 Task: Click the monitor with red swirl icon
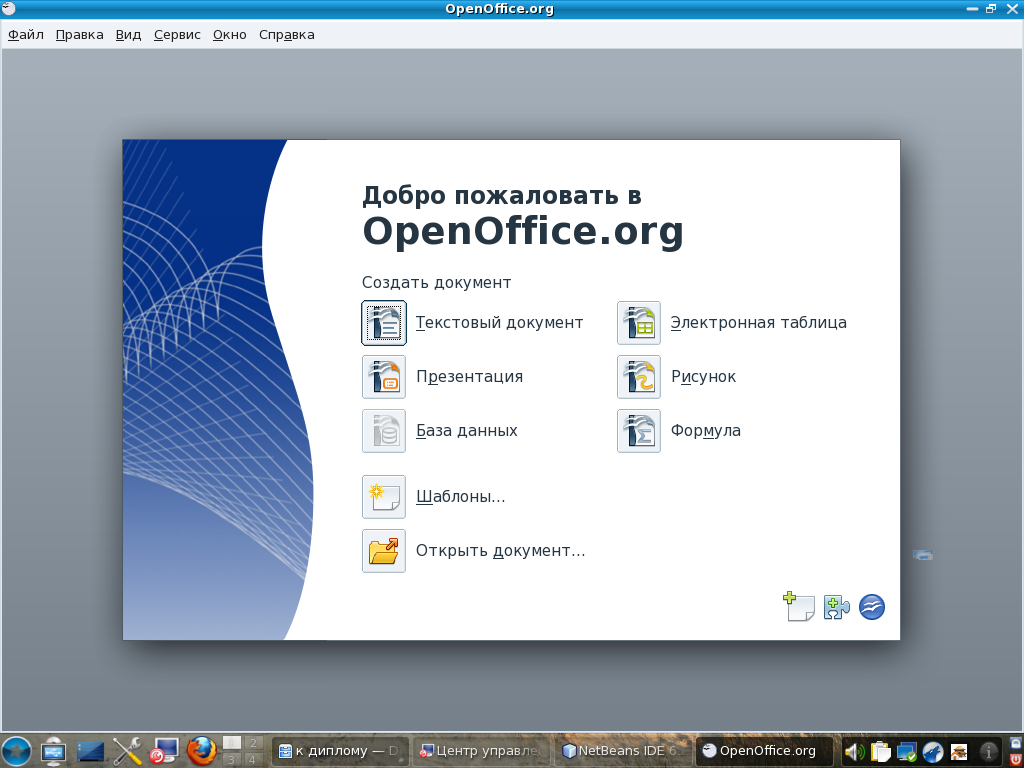[x=164, y=751]
